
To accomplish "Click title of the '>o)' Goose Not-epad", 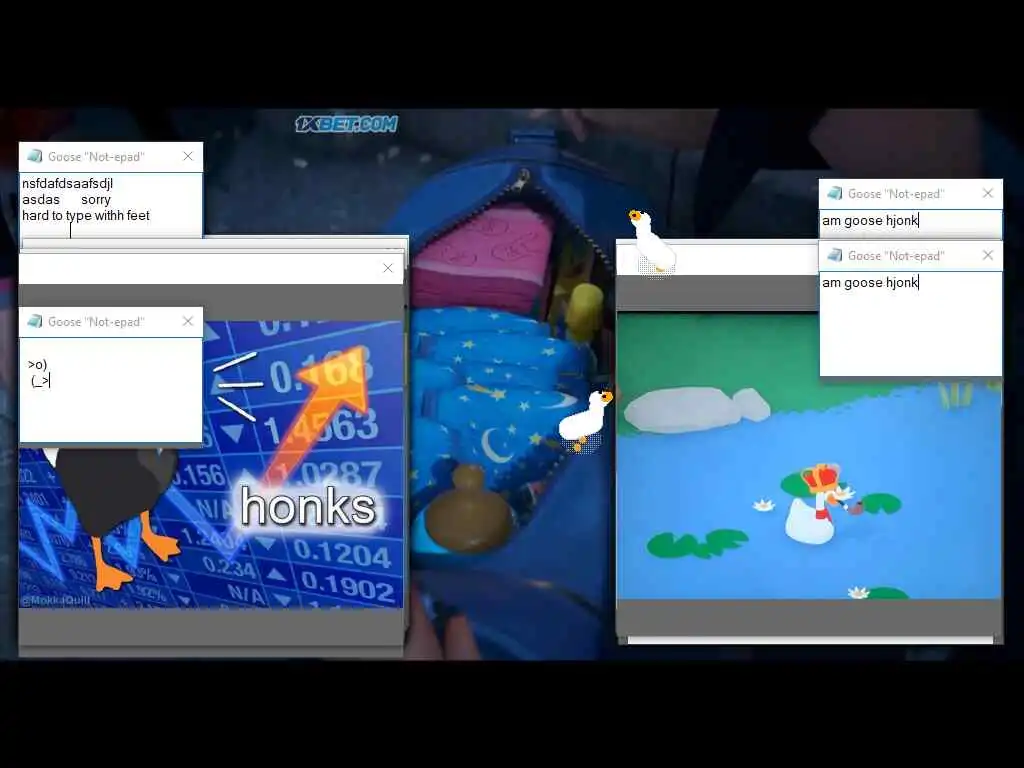I will click(x=96, y=322).
